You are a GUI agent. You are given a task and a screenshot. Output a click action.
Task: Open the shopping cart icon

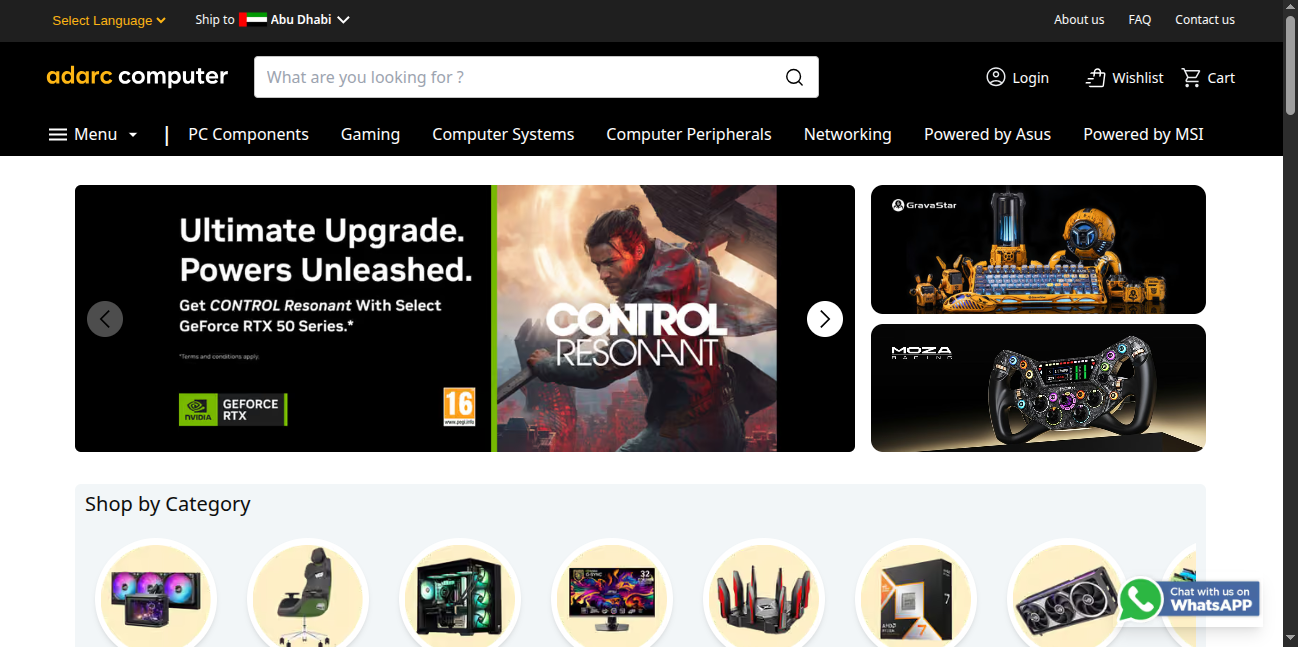click(1190, 77)
